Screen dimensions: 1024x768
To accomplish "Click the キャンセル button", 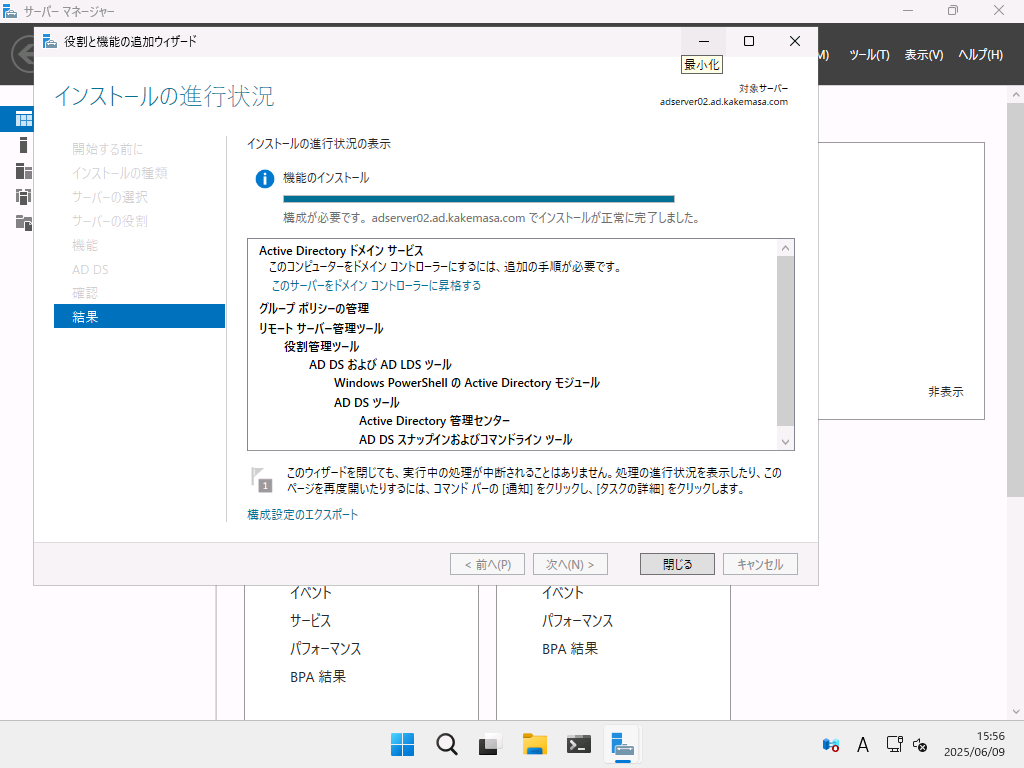I will pos(760,564).
